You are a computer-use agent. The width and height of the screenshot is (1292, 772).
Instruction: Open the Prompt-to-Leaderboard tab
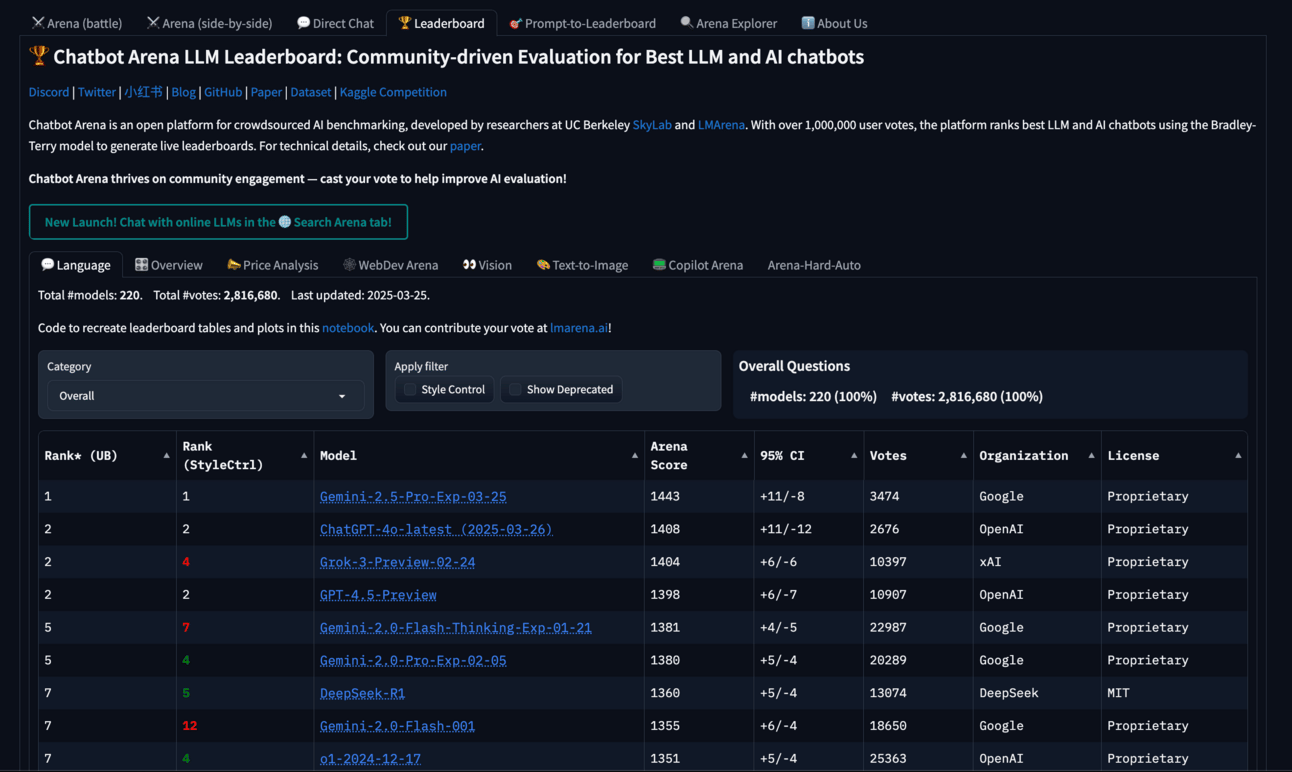click(x=582, y=23)
